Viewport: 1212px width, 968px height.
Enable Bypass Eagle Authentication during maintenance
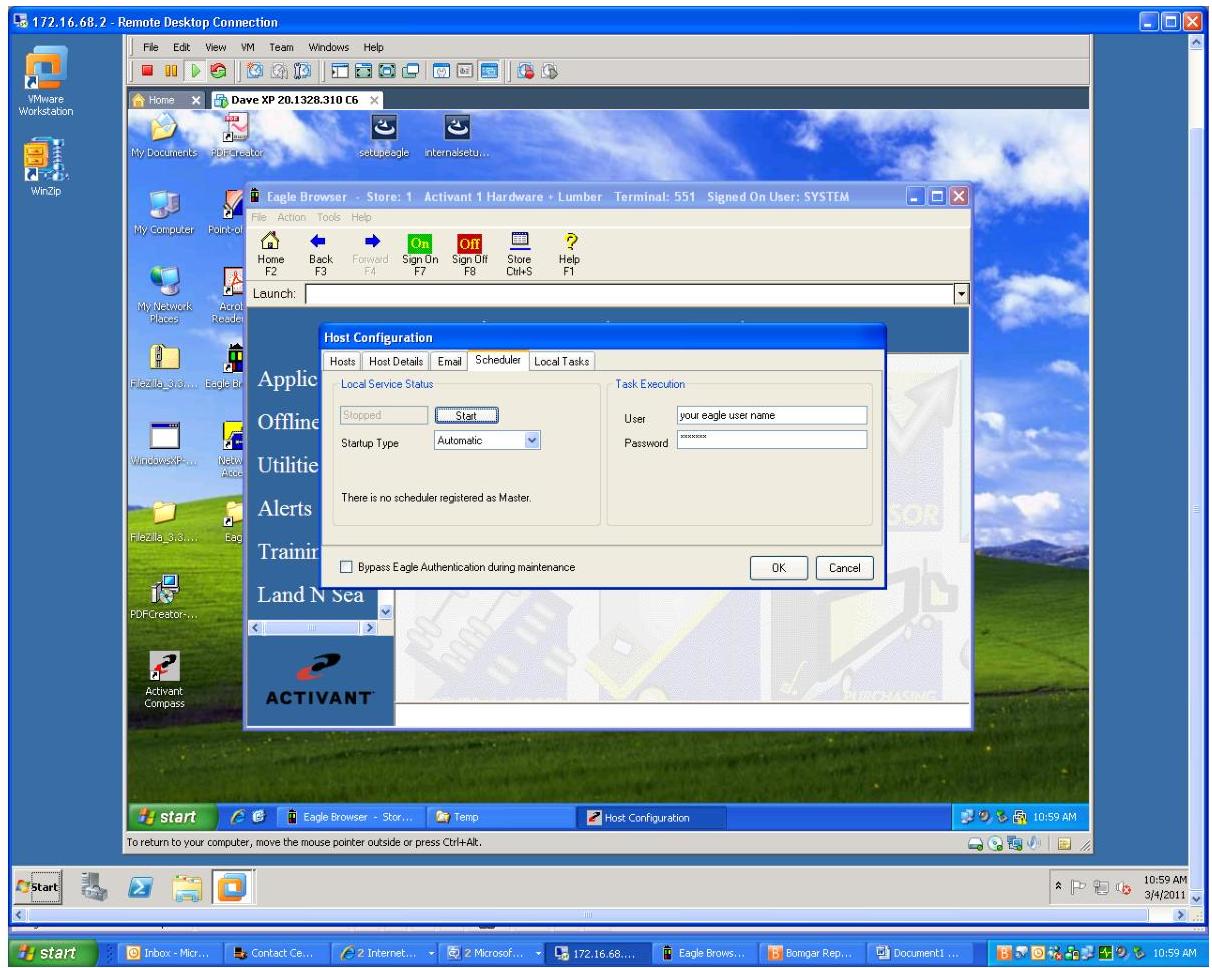coord(346,567)
